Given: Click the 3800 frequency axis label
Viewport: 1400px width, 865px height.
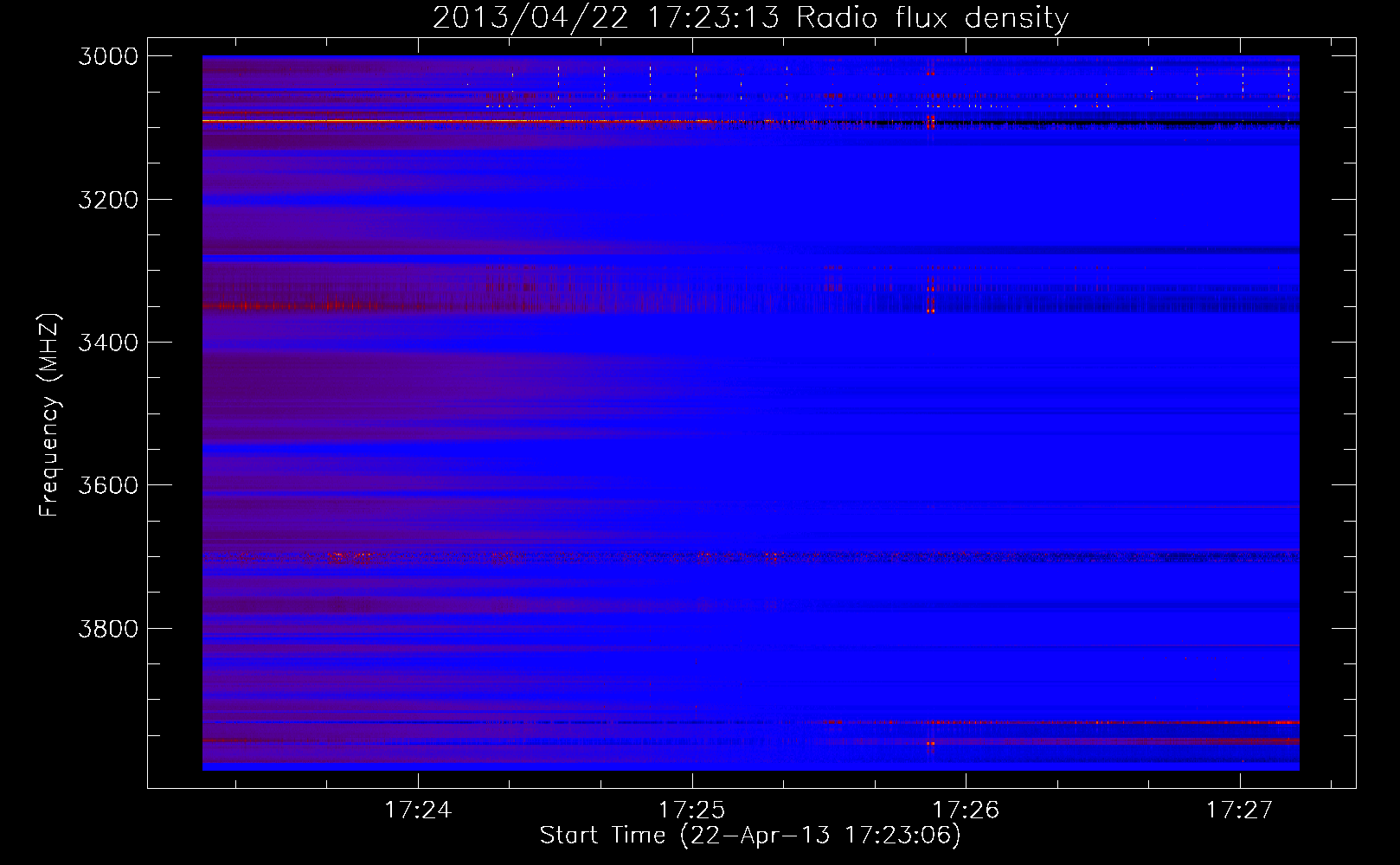Looking at the screenshot, I should tap(108, 628).
